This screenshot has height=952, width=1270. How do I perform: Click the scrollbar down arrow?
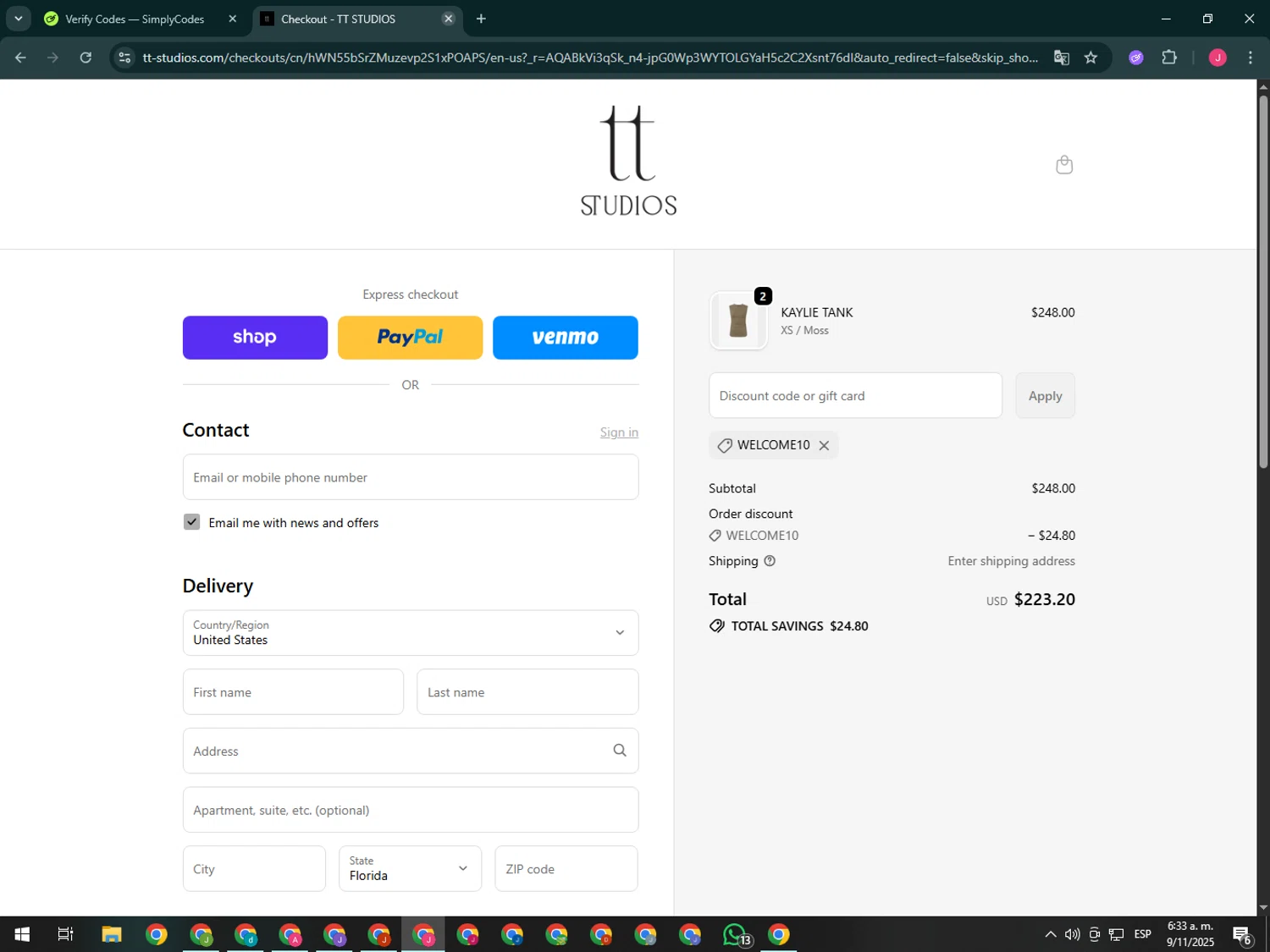[x=1263, y=908]
